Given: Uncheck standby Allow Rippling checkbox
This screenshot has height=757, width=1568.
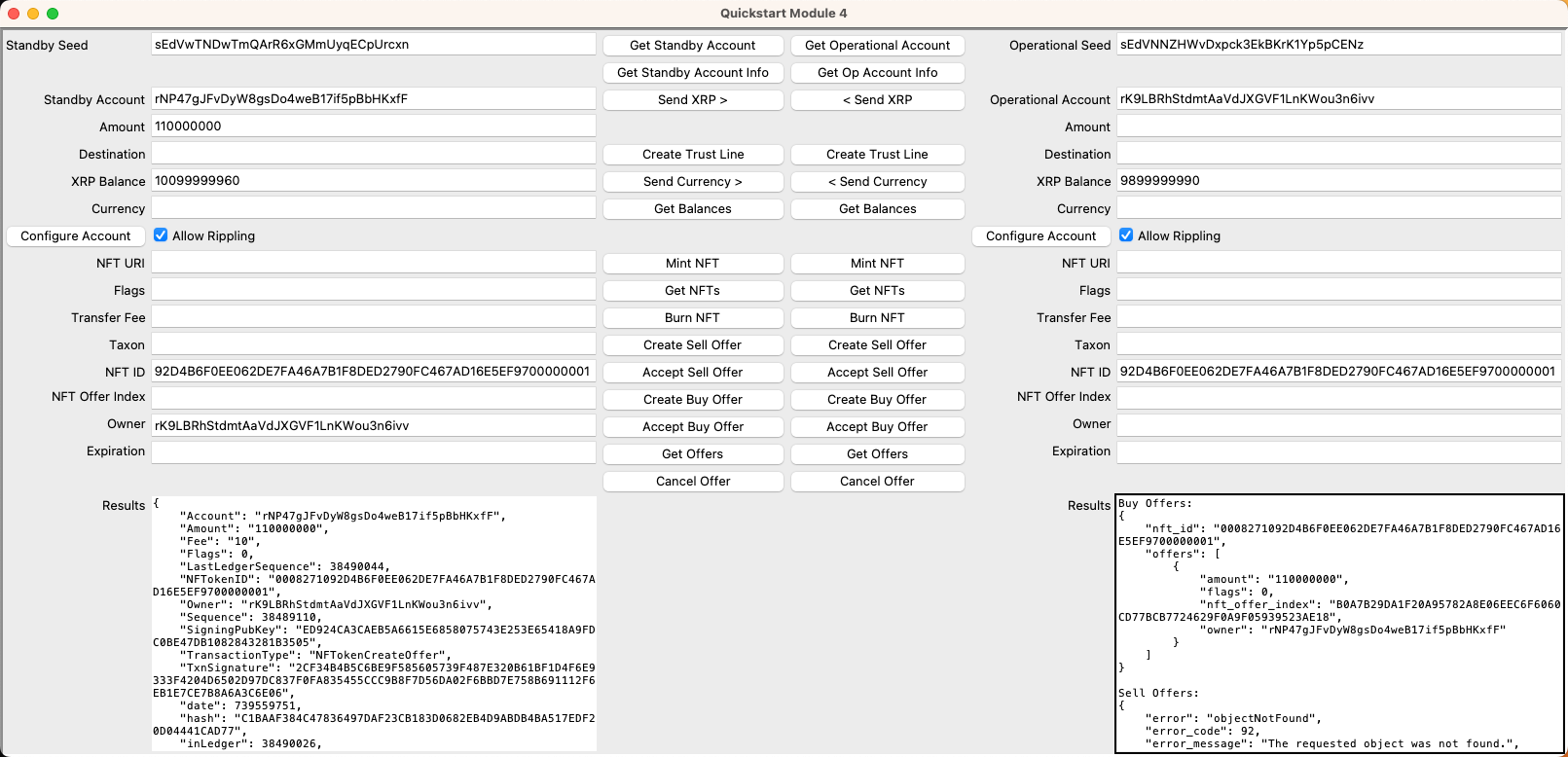Looking at the screenshot, I should [x=161, y=235].
